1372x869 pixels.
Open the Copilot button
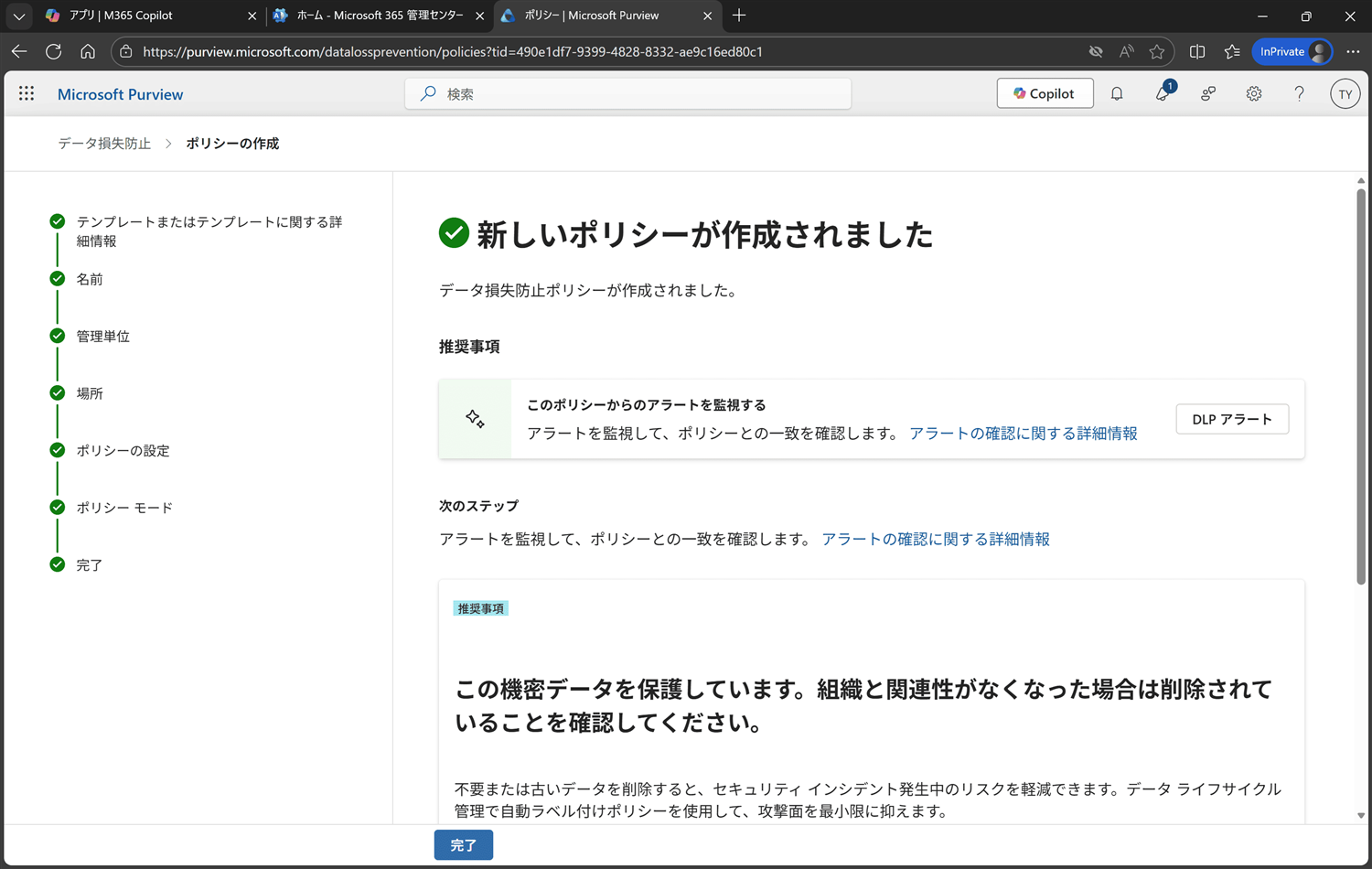1045,93
